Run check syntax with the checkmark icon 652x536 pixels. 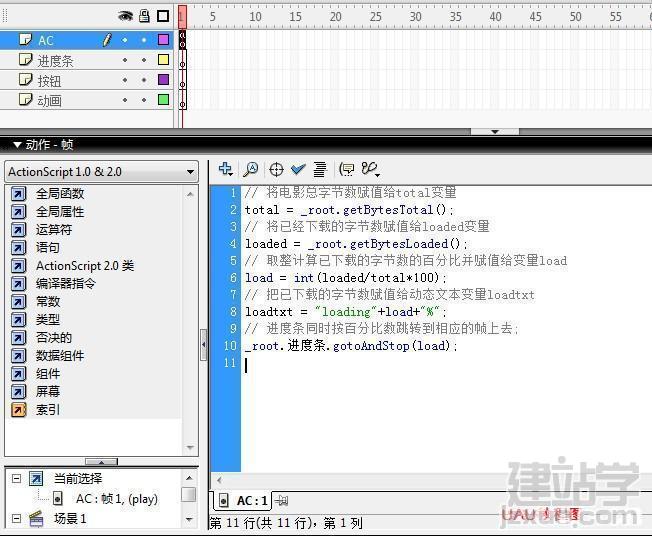coord(298,169)
